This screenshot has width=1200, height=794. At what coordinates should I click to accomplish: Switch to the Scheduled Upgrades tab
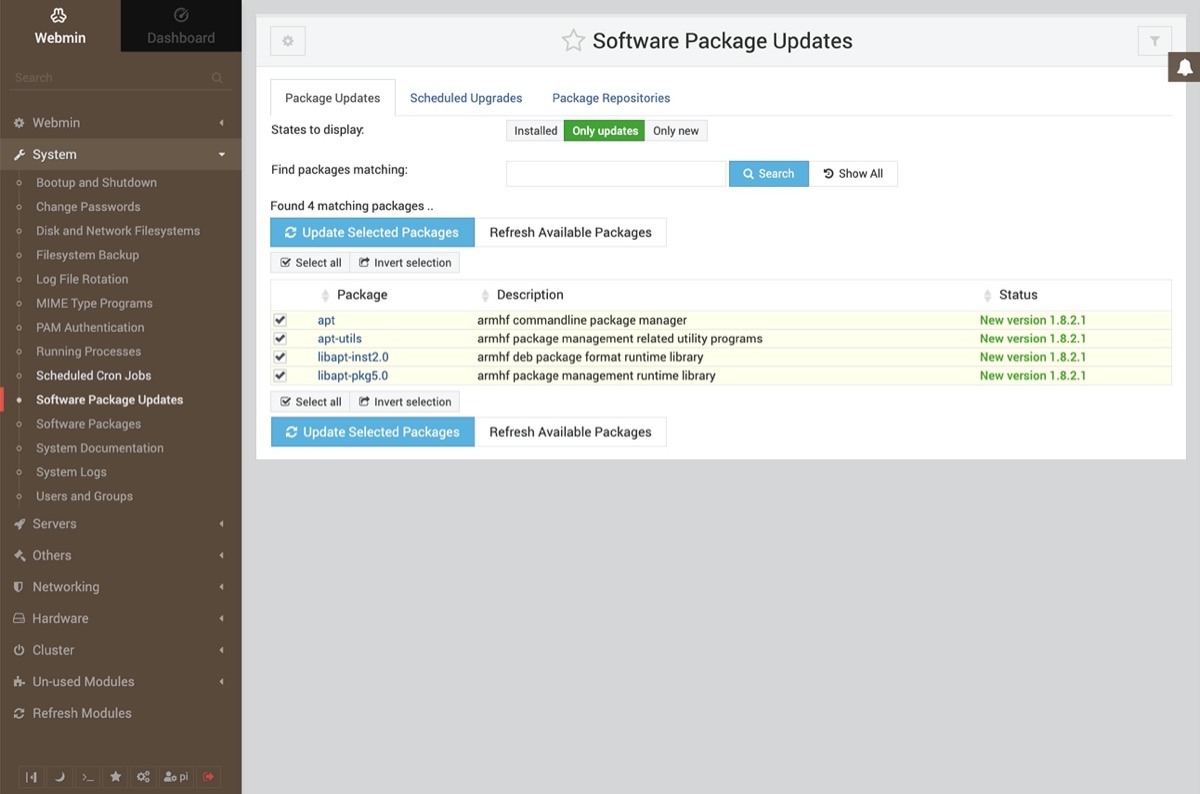pos(466,98)
